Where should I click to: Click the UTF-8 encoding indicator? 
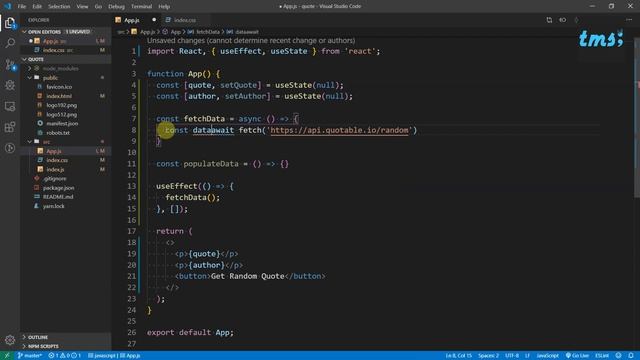coord(512,356)
